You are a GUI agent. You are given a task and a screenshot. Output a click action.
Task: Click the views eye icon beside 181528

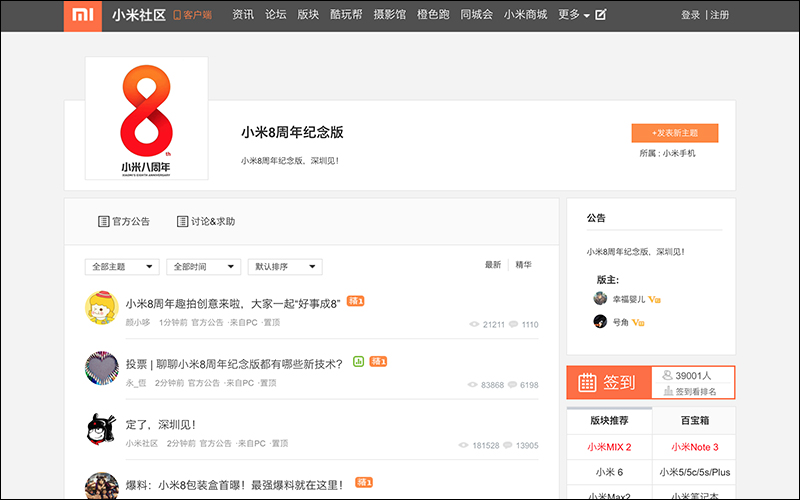(x=463, y=445)
